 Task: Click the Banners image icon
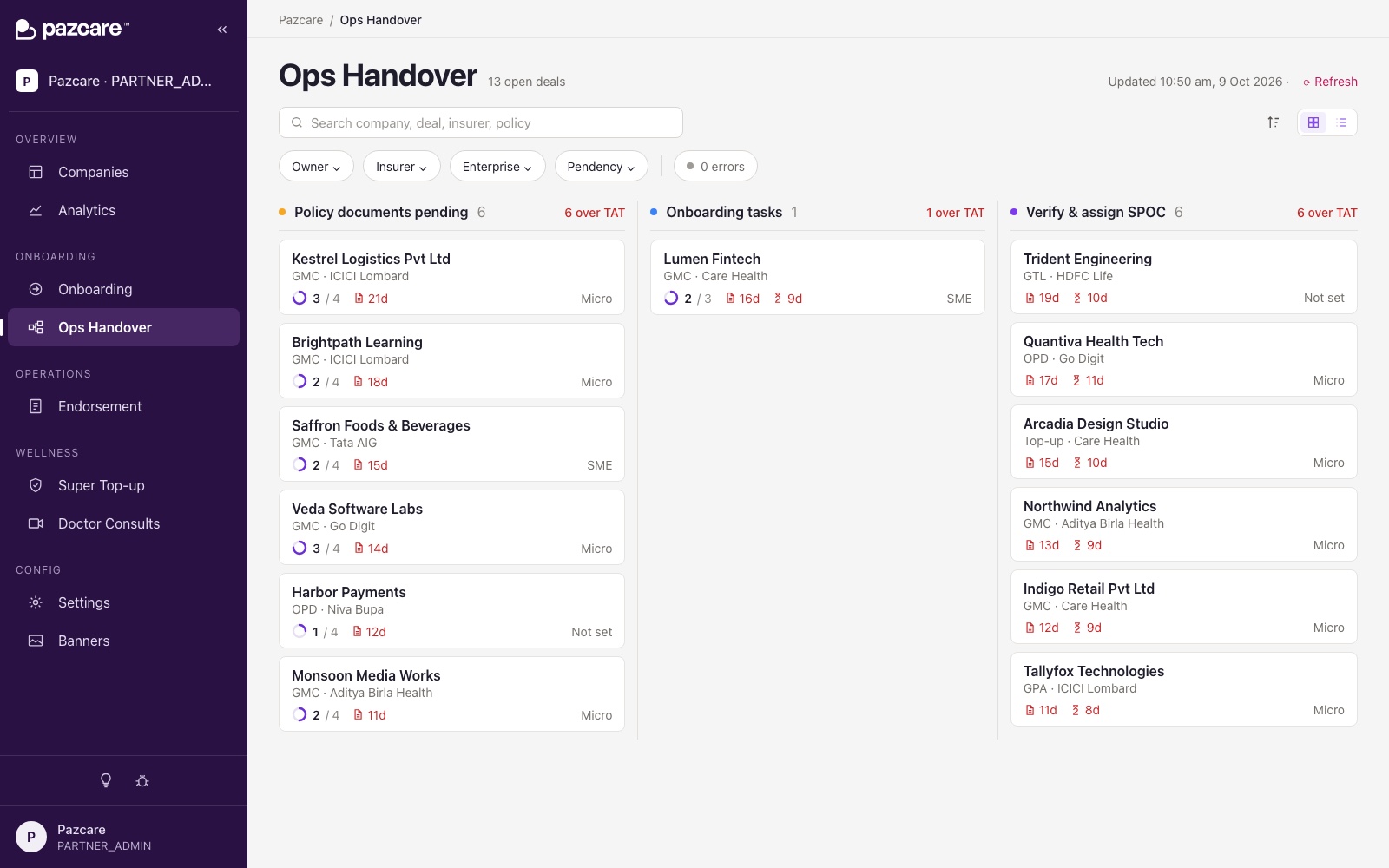click(x=36, y=641)
